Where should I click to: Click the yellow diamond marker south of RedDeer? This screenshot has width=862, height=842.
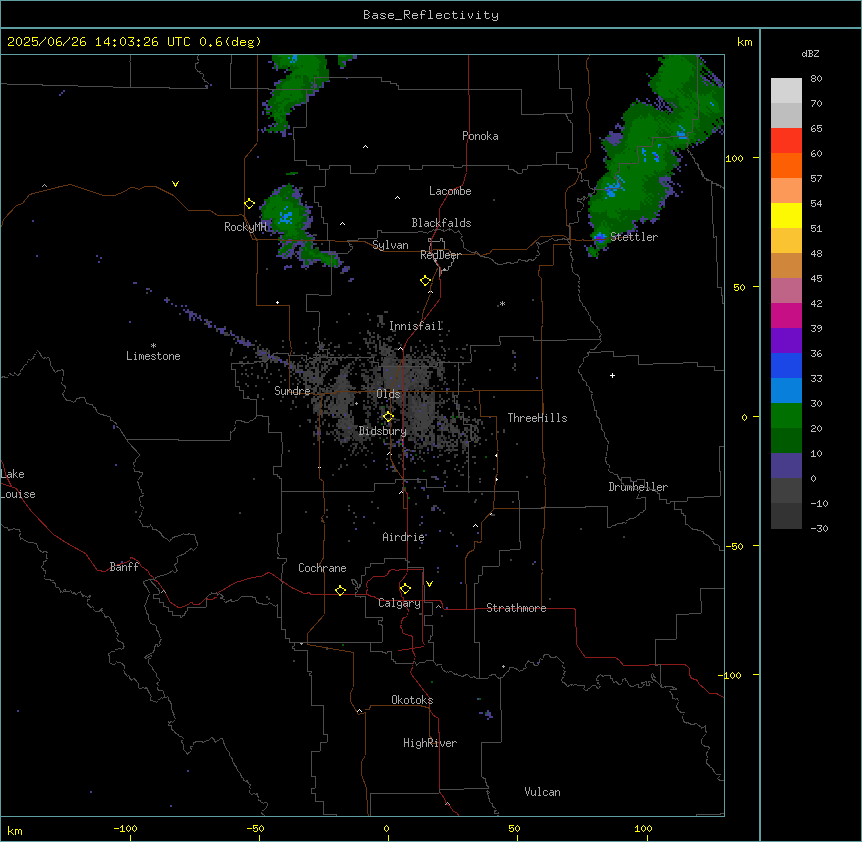[425, 281]
